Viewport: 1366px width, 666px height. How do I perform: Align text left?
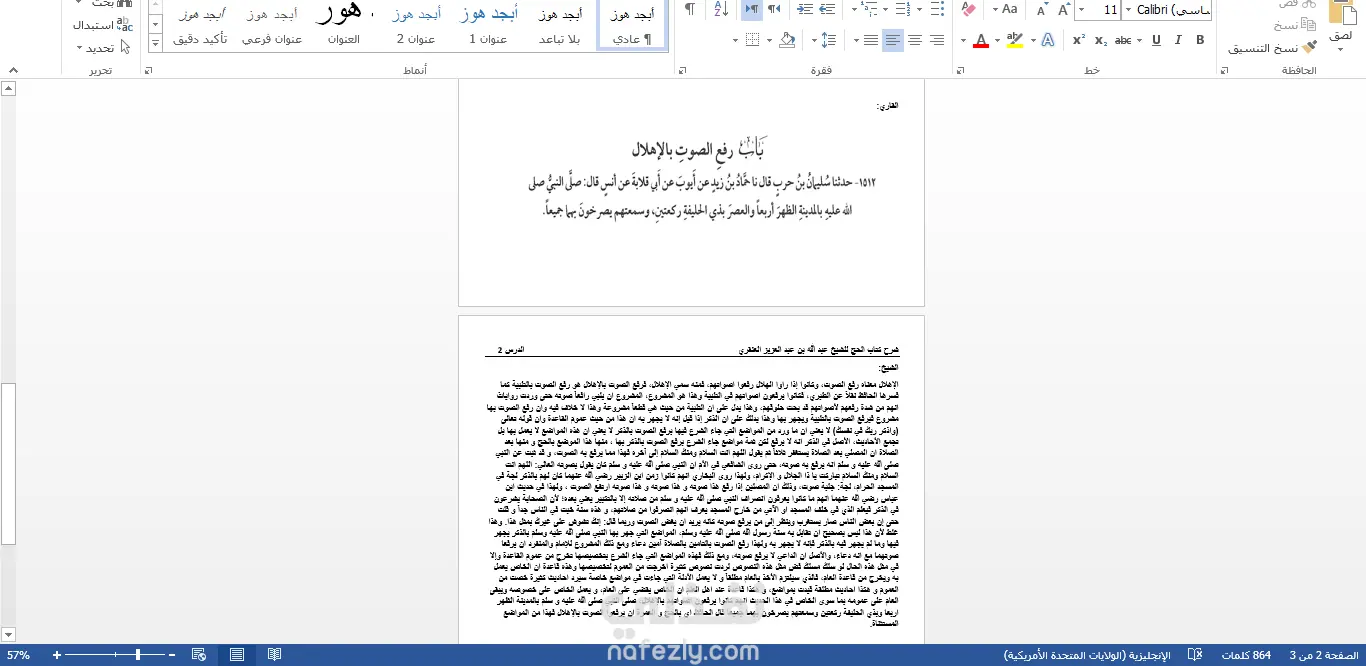tap(892, 40)
